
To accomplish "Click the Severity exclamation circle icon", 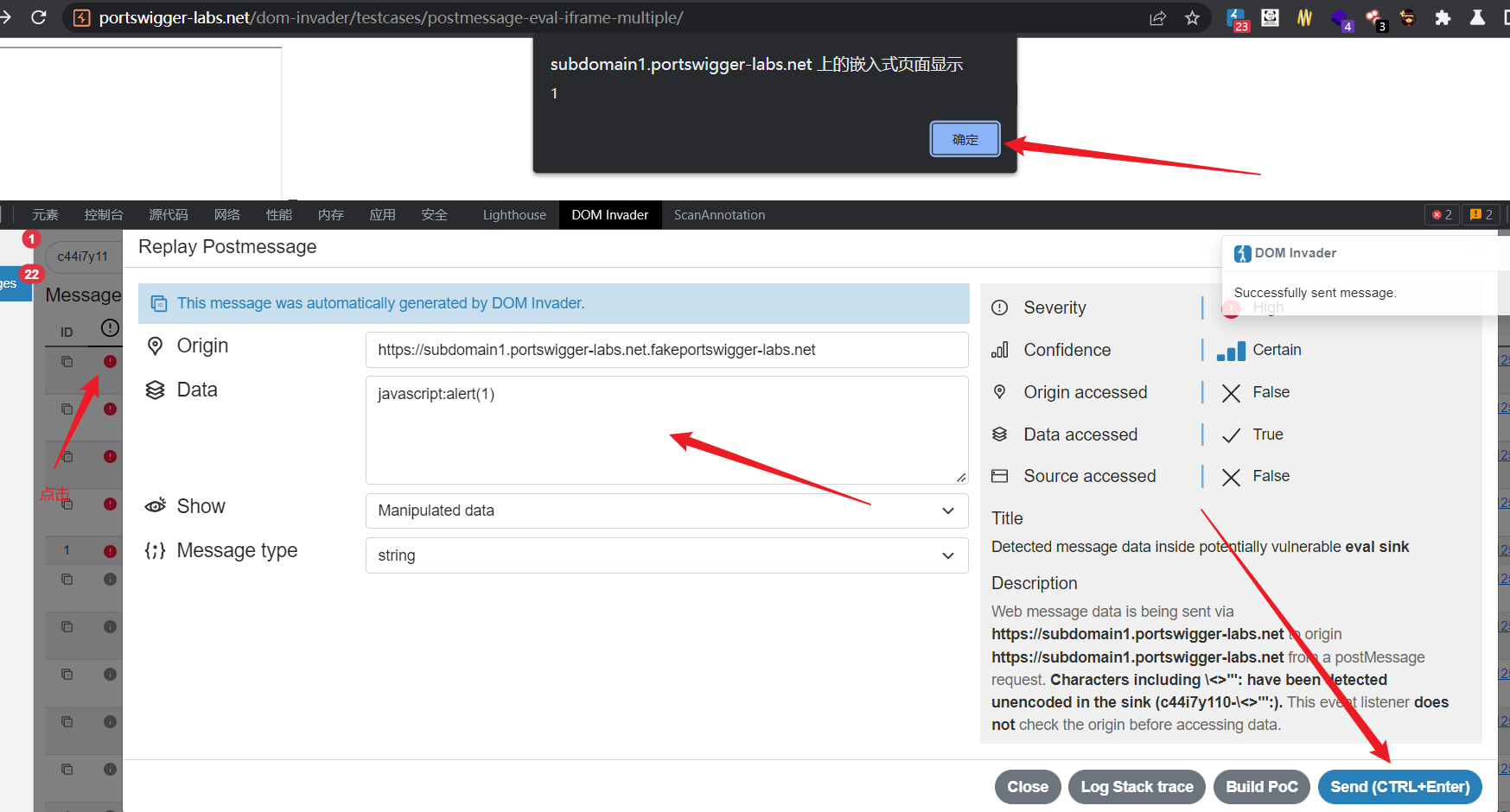I will (1000, 308).
